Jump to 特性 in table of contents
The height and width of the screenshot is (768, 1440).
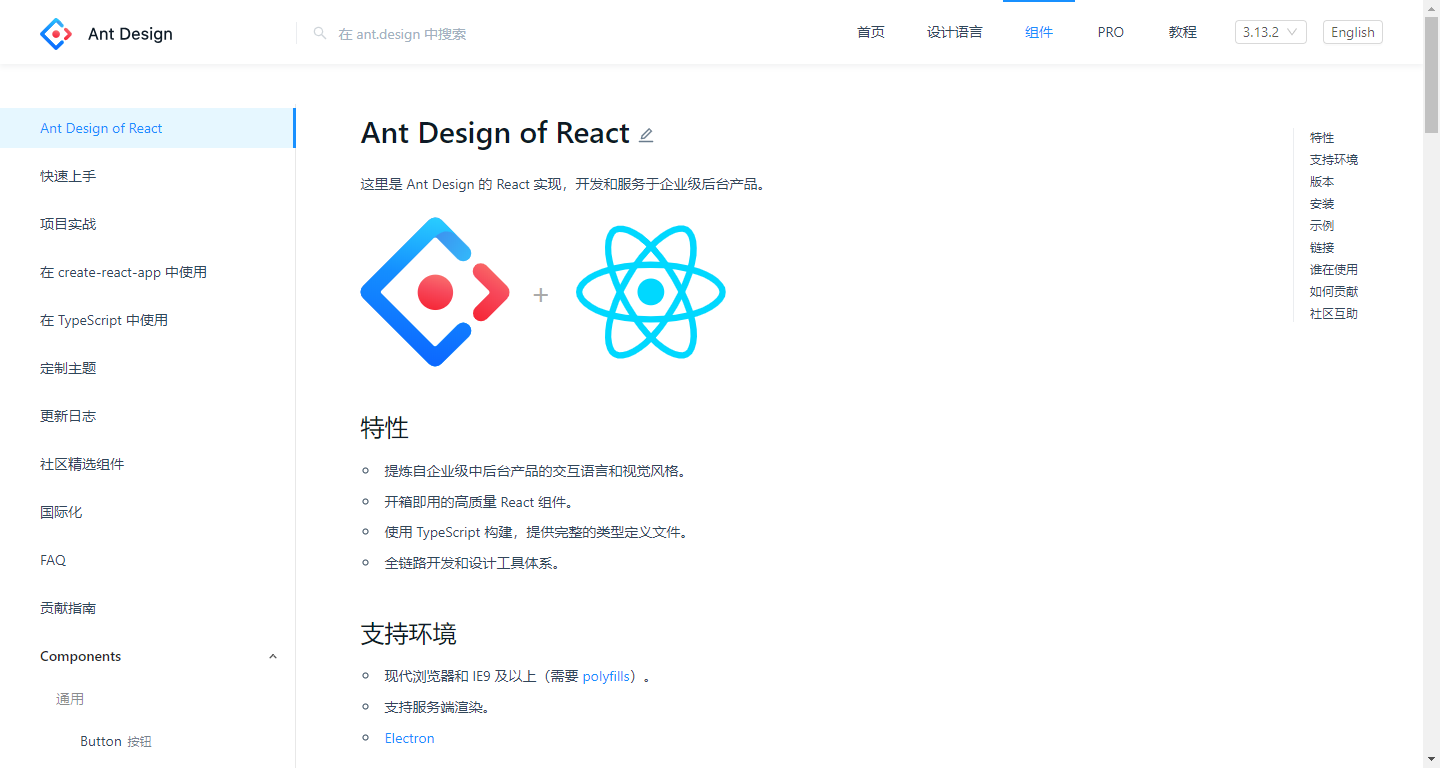[1322, 138]
